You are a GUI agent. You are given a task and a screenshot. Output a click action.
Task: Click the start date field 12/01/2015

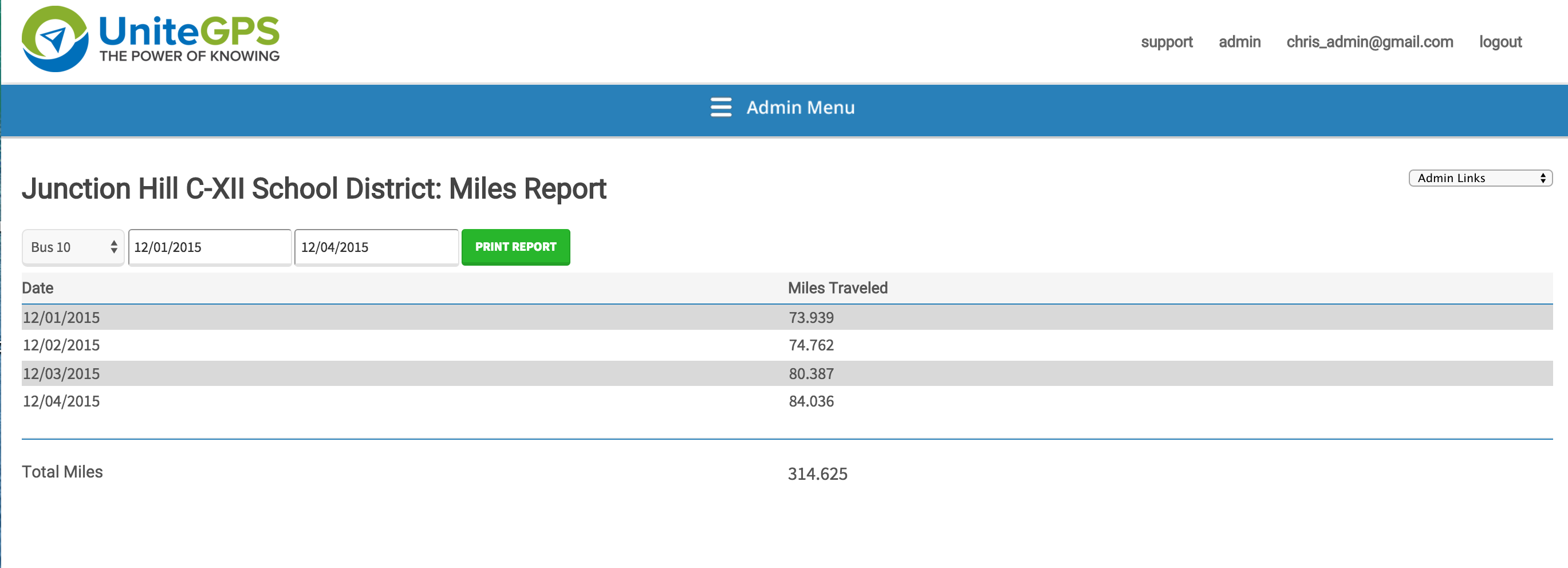click(210, 247)
